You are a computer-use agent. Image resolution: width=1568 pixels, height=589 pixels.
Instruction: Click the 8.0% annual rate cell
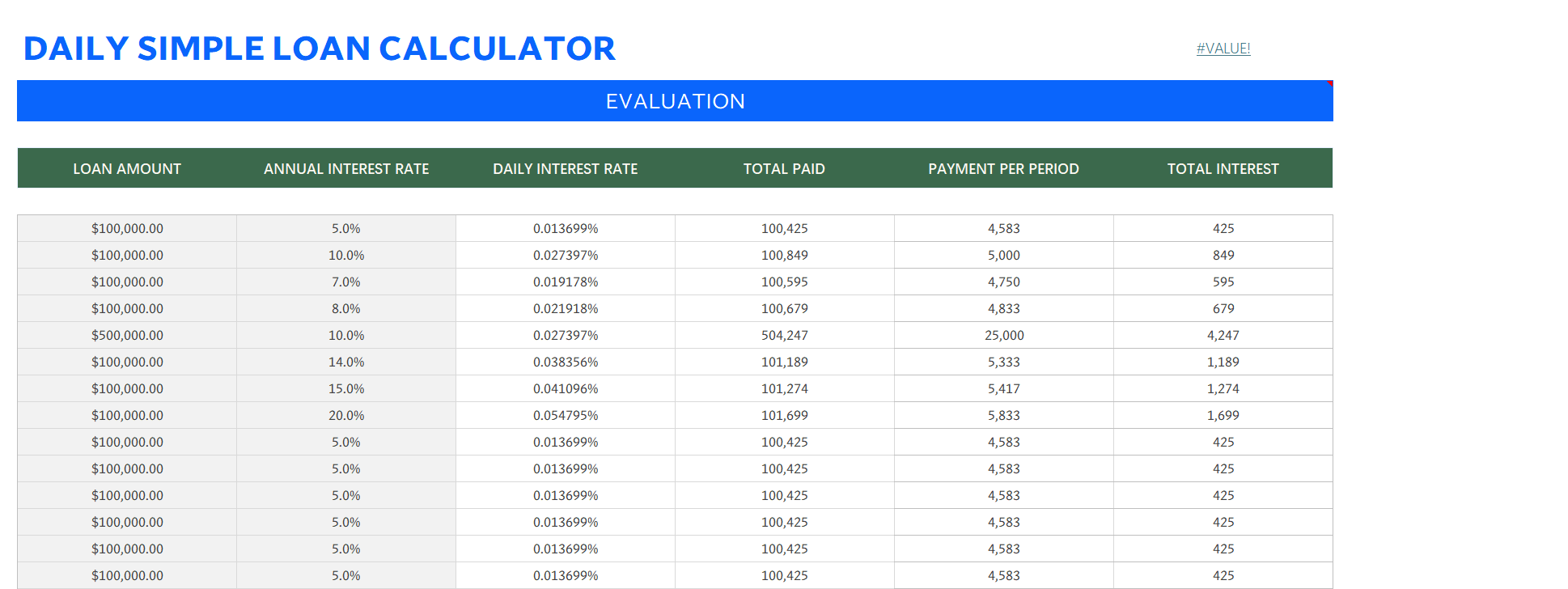(346, 308)
